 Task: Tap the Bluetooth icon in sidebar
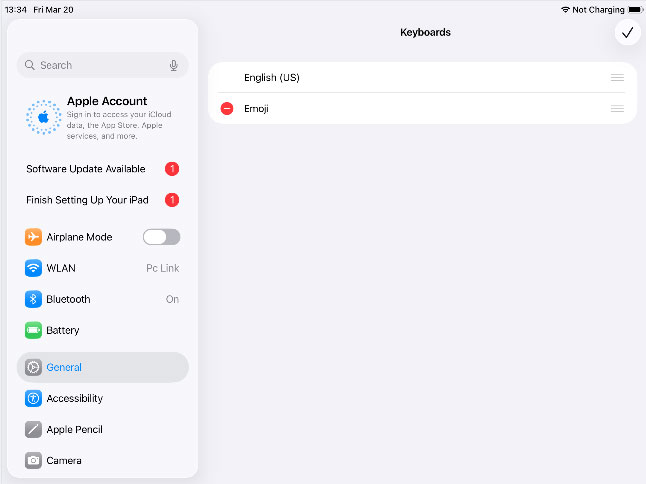[x=33, y=299]
